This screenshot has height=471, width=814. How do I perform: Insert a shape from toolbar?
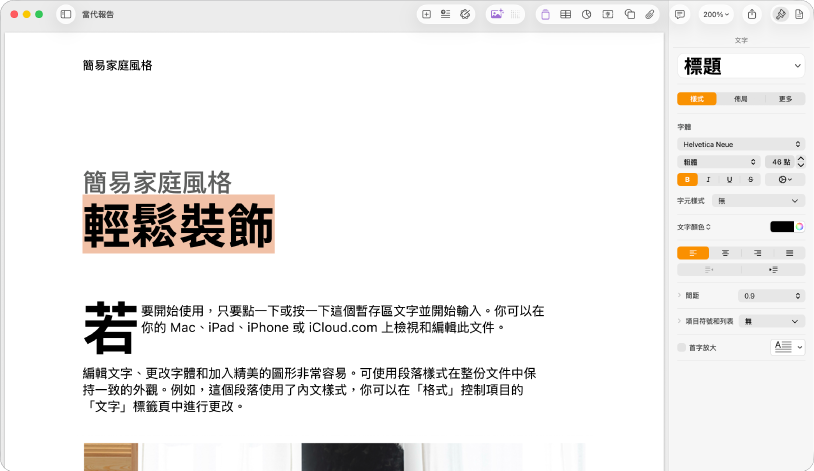(x=630, y=15)
